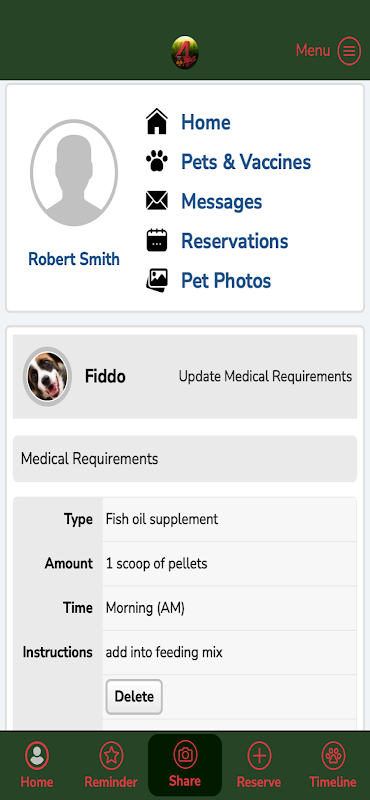Open Messages link
Viewport: 370px width, 800px height.
click(x=221, y=201)
